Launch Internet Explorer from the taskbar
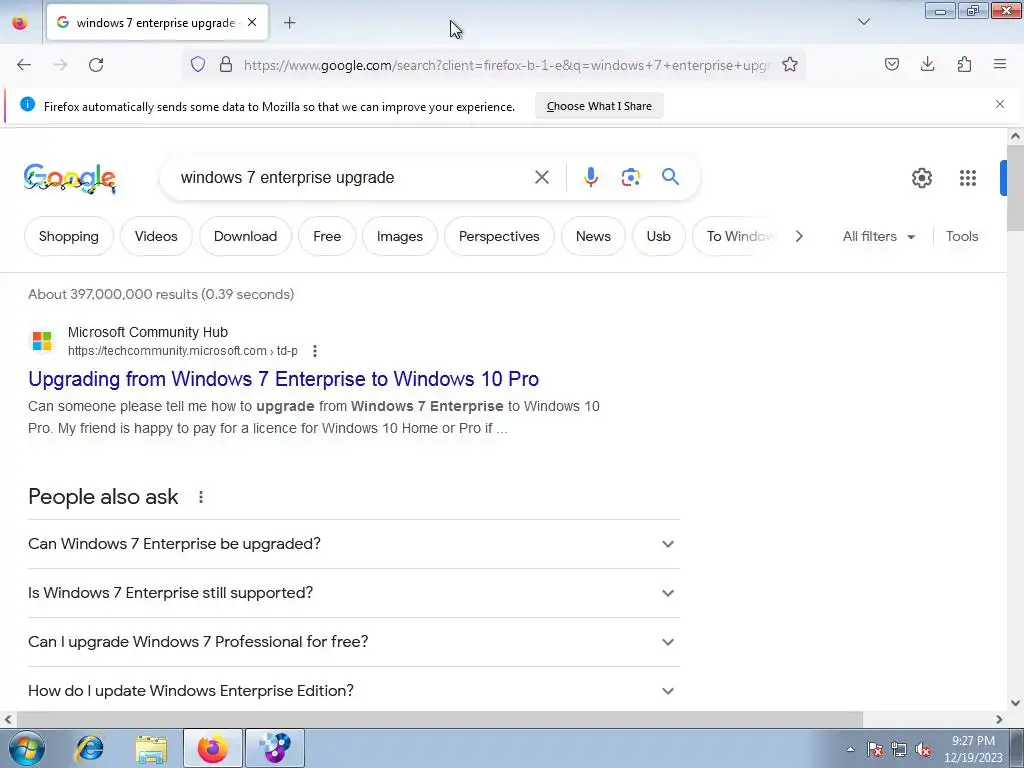 tap(89, 748)
